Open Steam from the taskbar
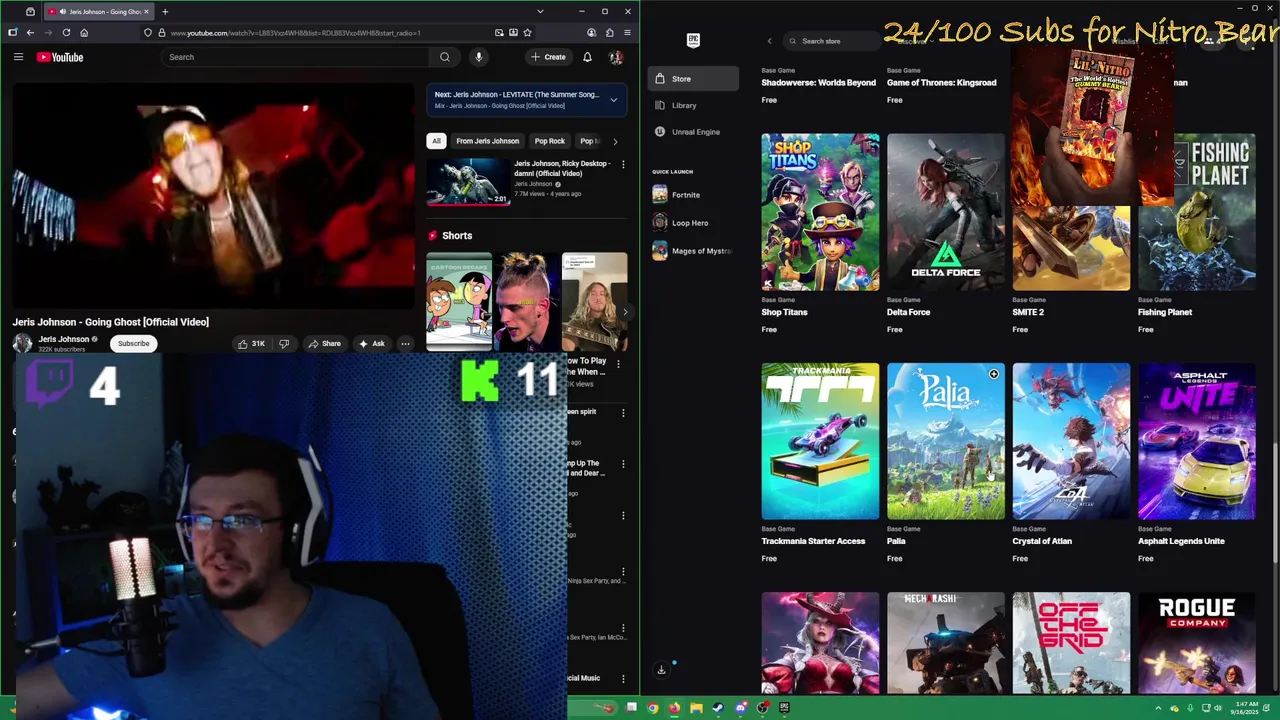This screenshot has height=720, width=1280. pos(718,708)
